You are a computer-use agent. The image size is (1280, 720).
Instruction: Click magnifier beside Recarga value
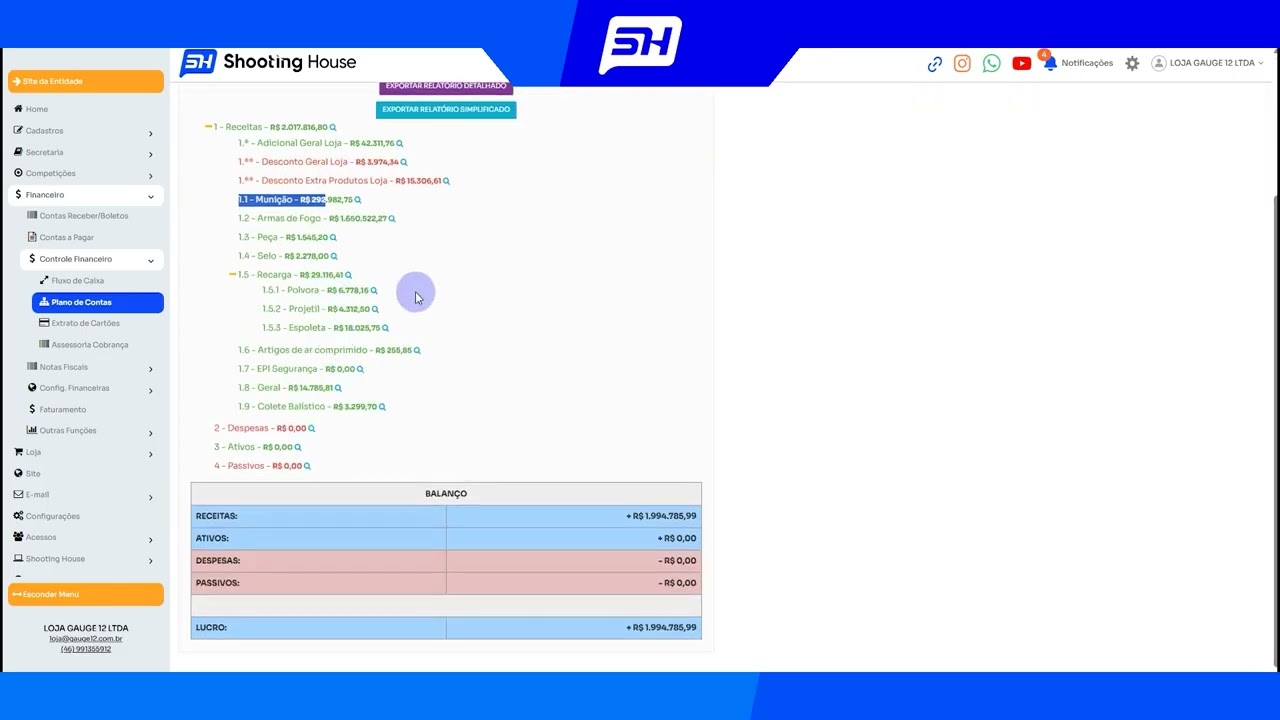click(x=348, y=275)
